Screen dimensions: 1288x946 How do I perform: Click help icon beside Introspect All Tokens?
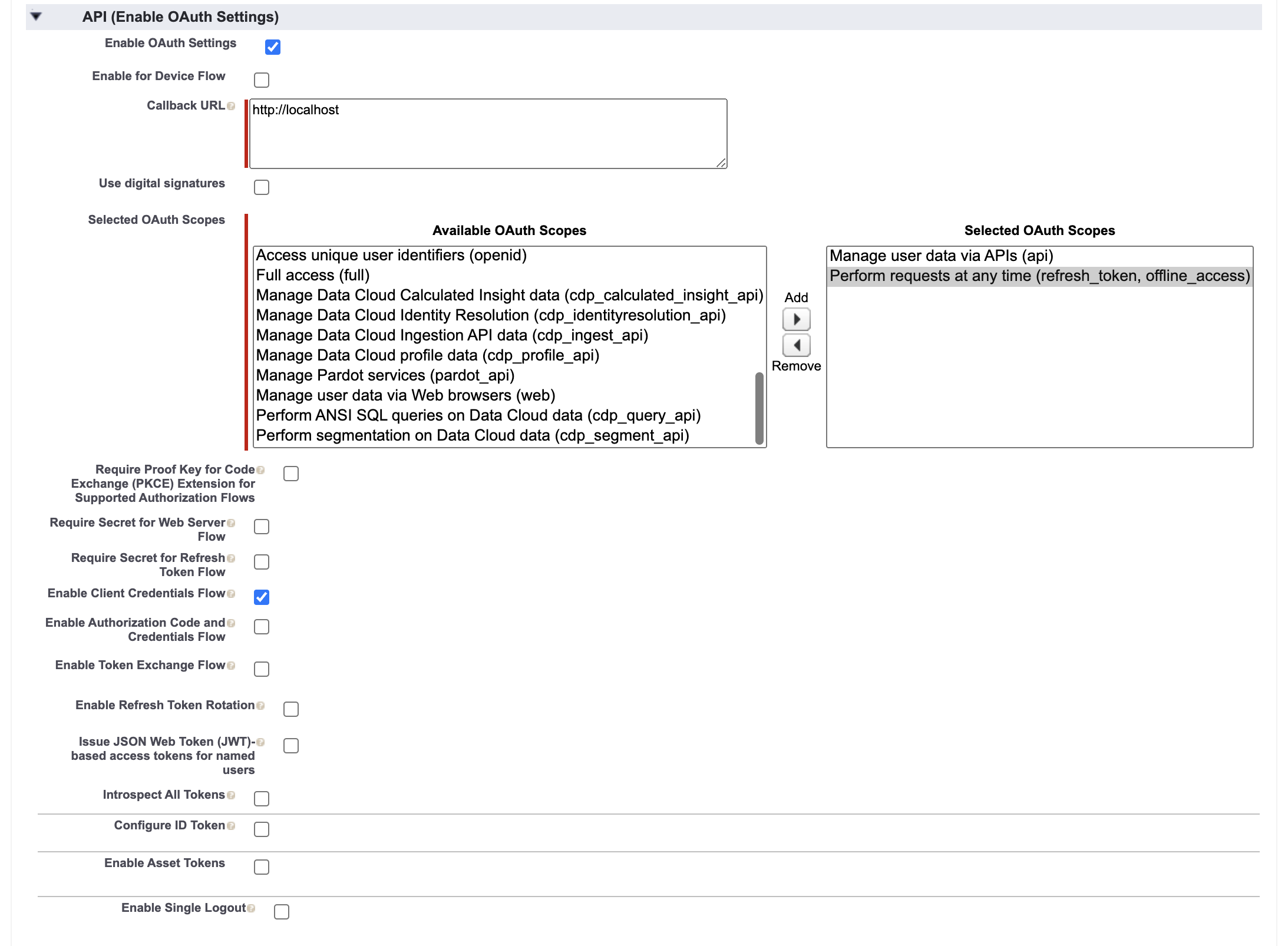tap(231, 795)
